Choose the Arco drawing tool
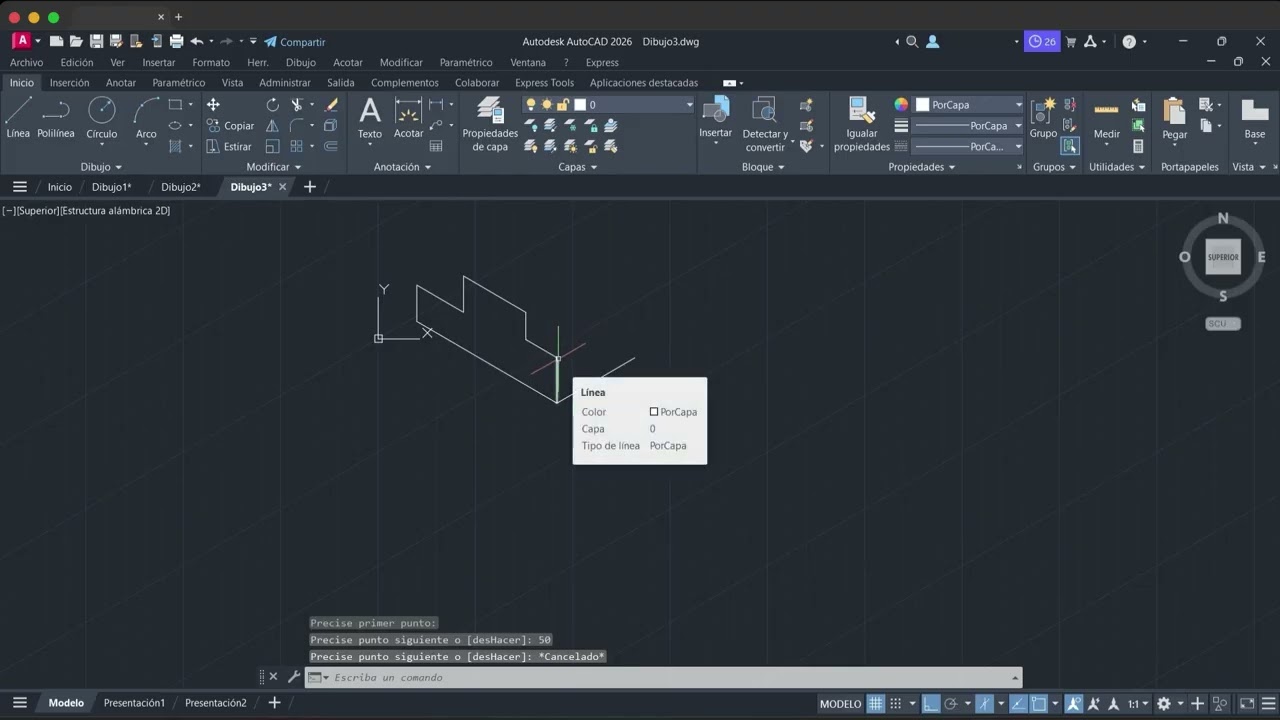 tap(146, 118)
